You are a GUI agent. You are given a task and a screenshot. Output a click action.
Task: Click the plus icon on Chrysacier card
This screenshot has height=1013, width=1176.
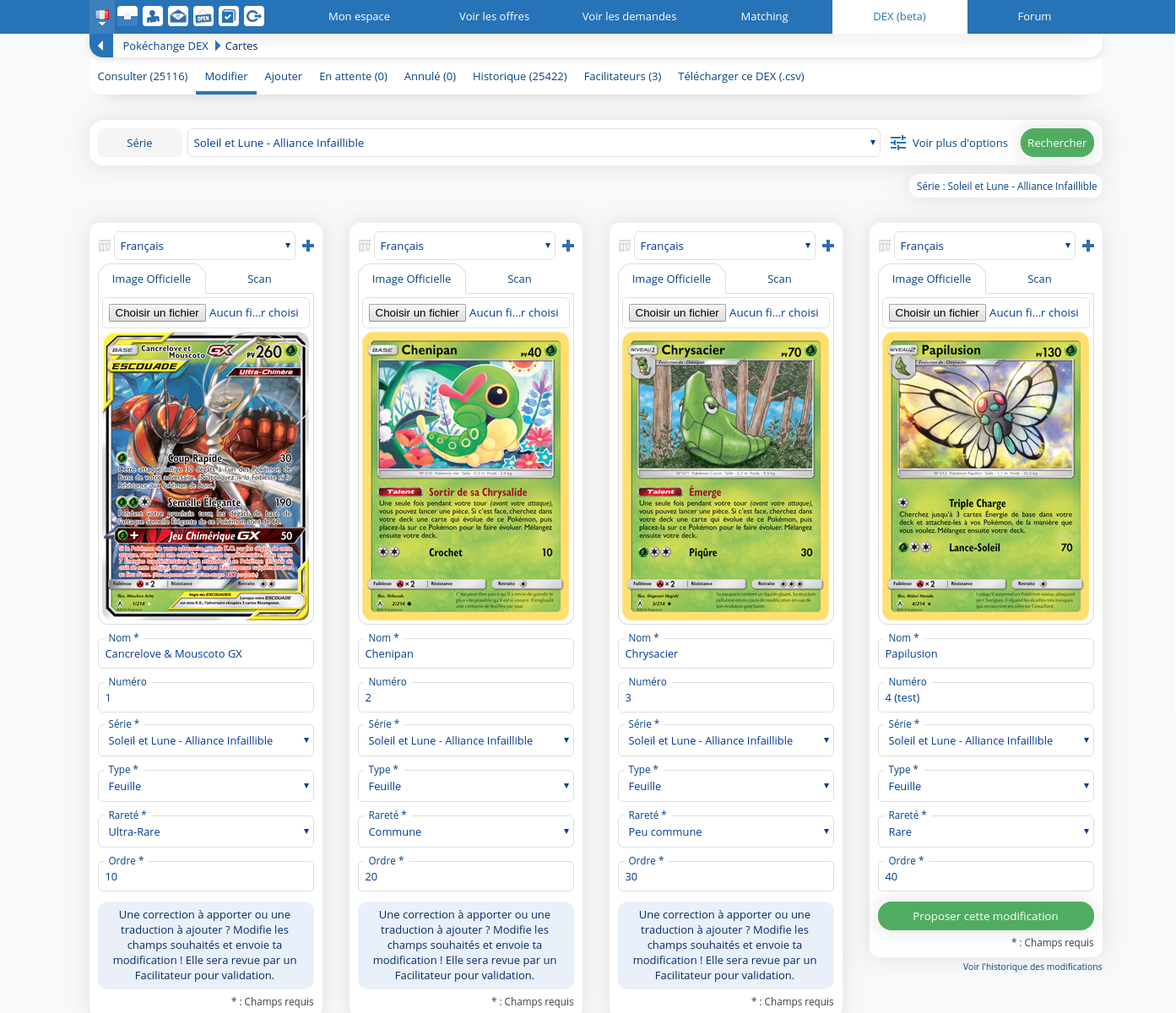pyautogui.click(x=828, y=246)
